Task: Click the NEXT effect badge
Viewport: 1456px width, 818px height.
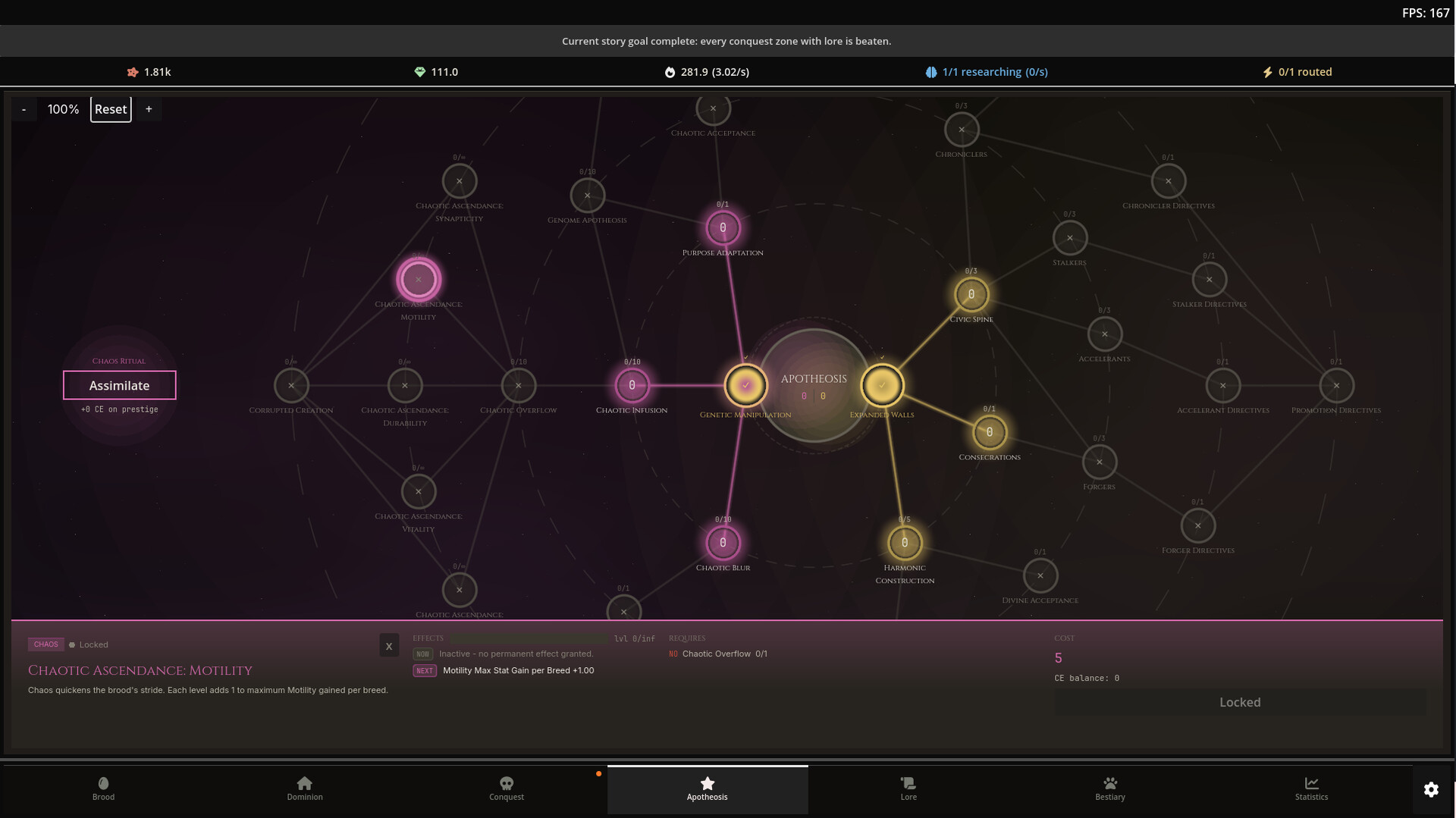Action: point(425,670)
